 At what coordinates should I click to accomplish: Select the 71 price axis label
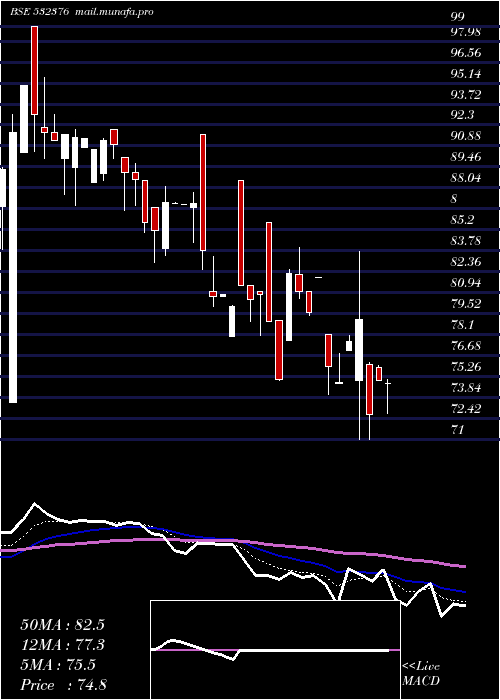(x=458, y=429)
